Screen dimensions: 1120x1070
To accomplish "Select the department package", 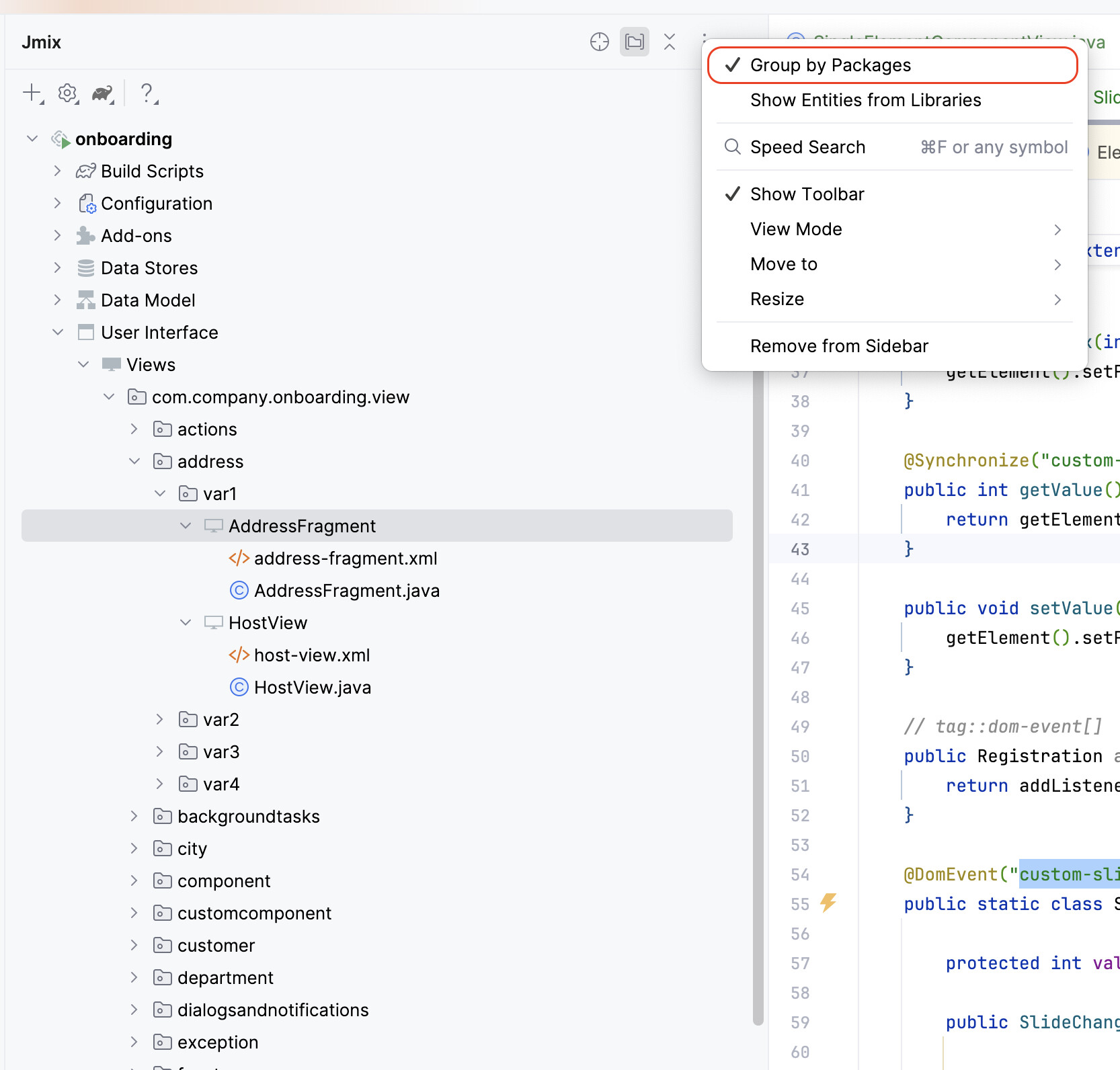I will click(x=377, y=978).
